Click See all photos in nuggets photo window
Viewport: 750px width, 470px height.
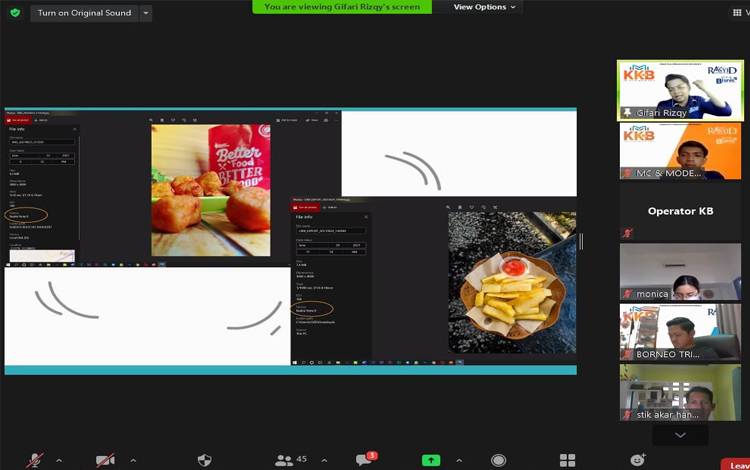(18, 120)
